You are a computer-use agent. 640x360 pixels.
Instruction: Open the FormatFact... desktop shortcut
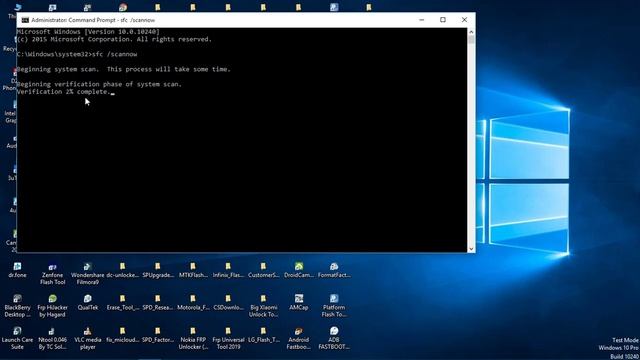click(x=334, y=270)
